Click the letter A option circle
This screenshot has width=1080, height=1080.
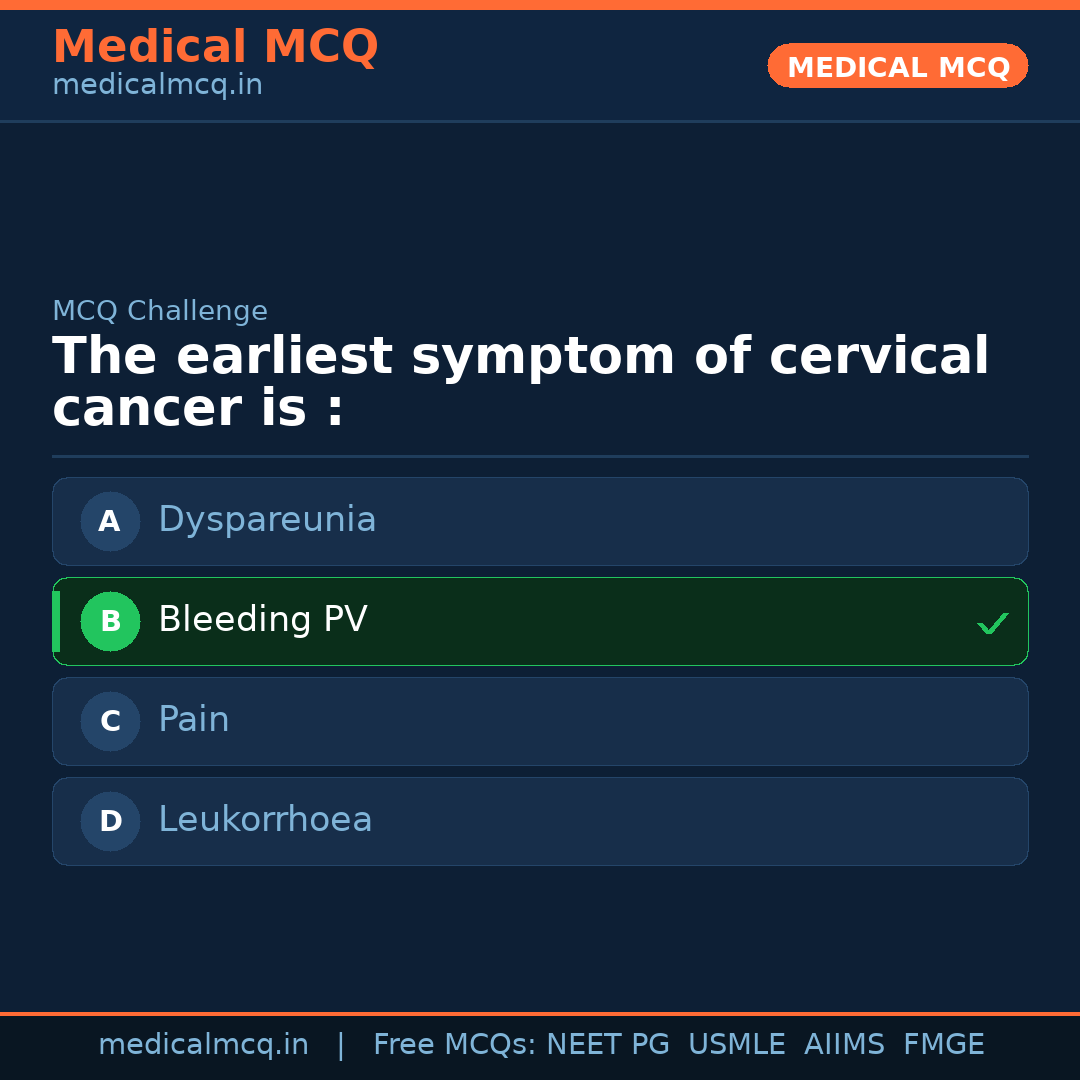pyautogui.click(x=110, y=521)
